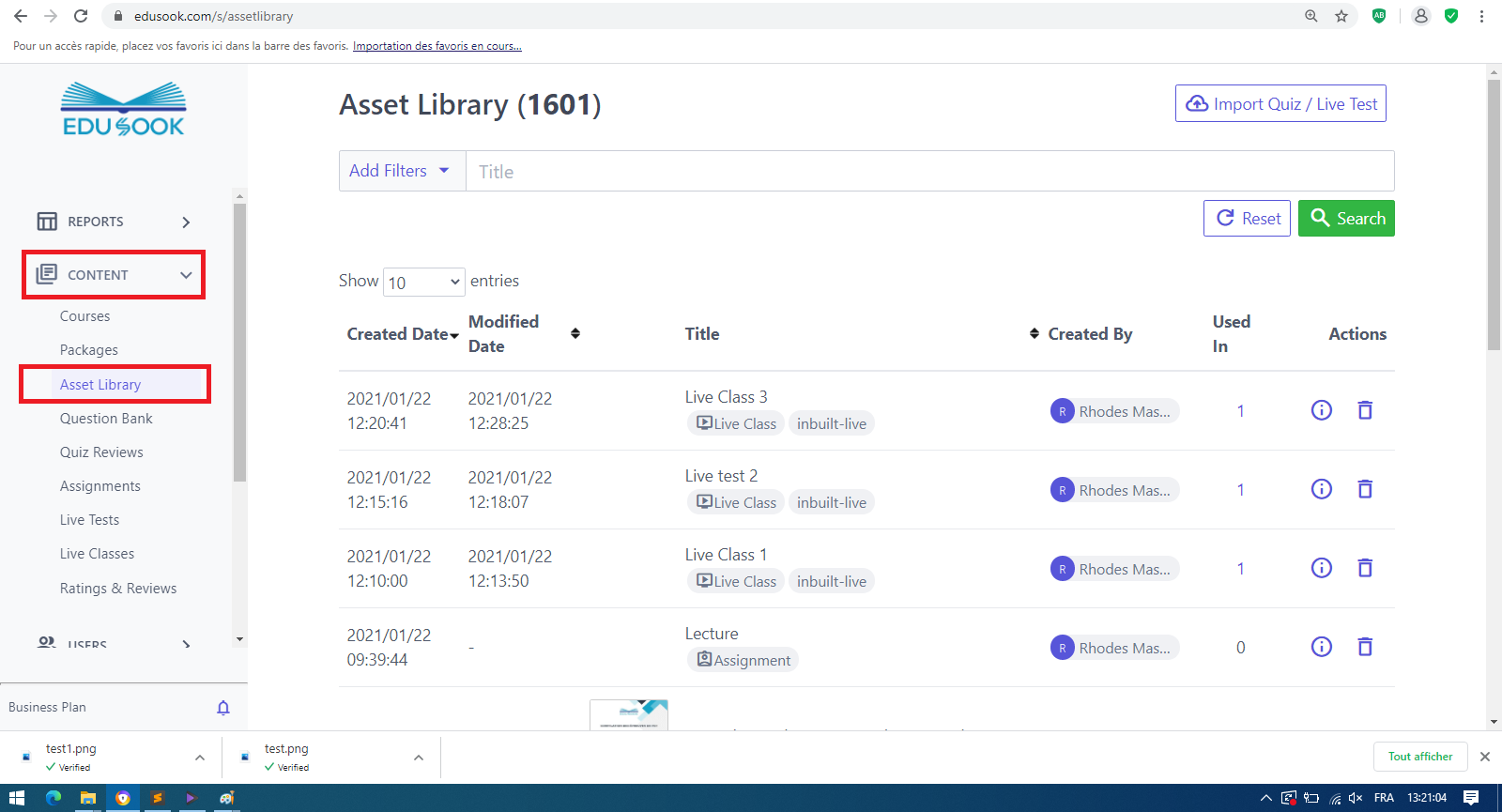Reset the search filters
The width and height of the screenshot is (1502, 812).
(1247, 219)
